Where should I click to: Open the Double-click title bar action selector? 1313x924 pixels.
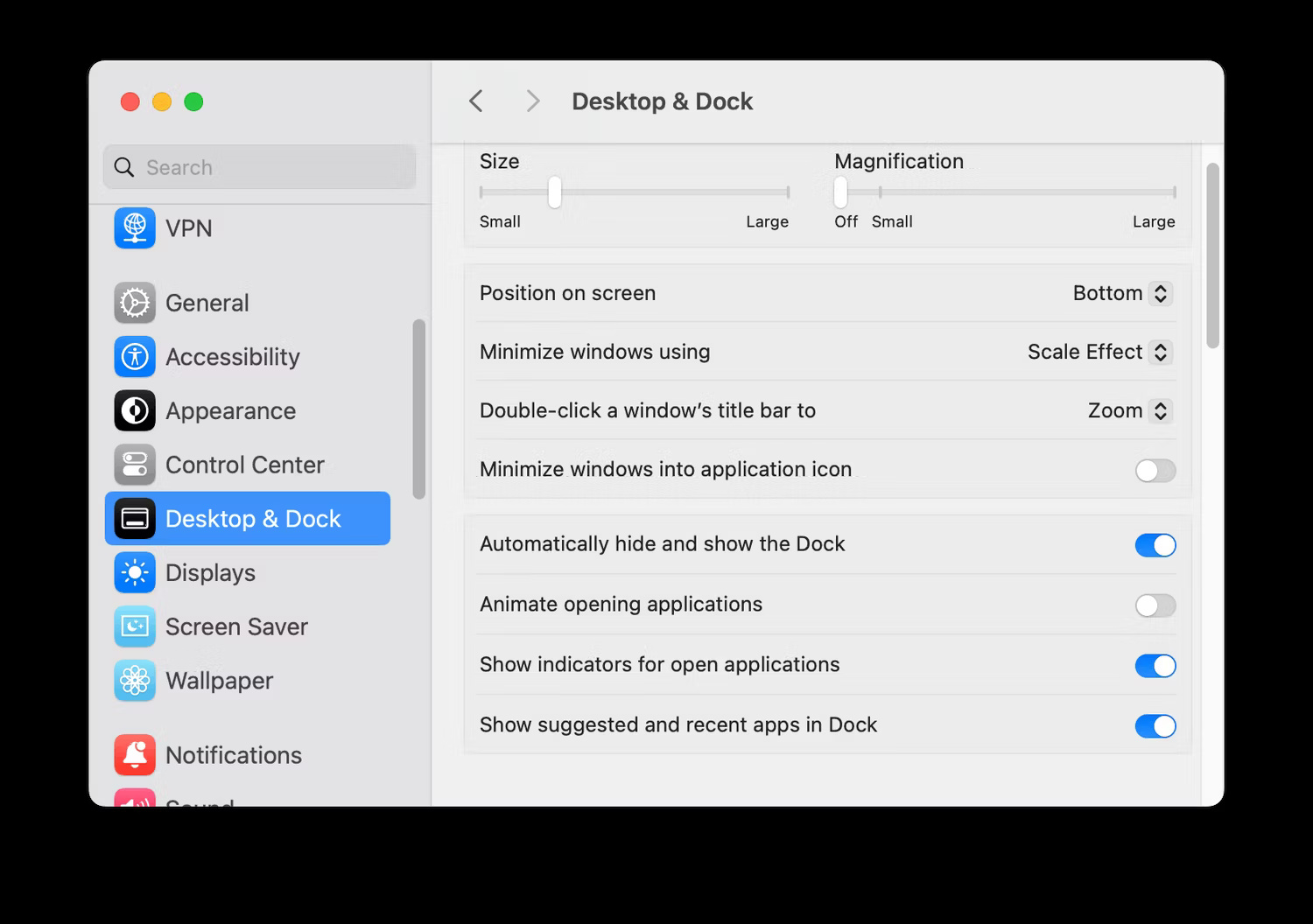pos(1128,410)
